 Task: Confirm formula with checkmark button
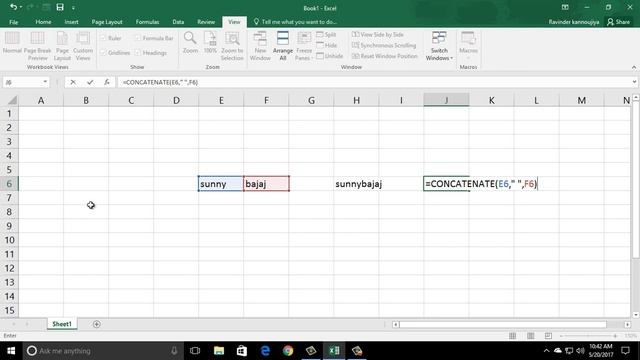[x=90, y=82]
